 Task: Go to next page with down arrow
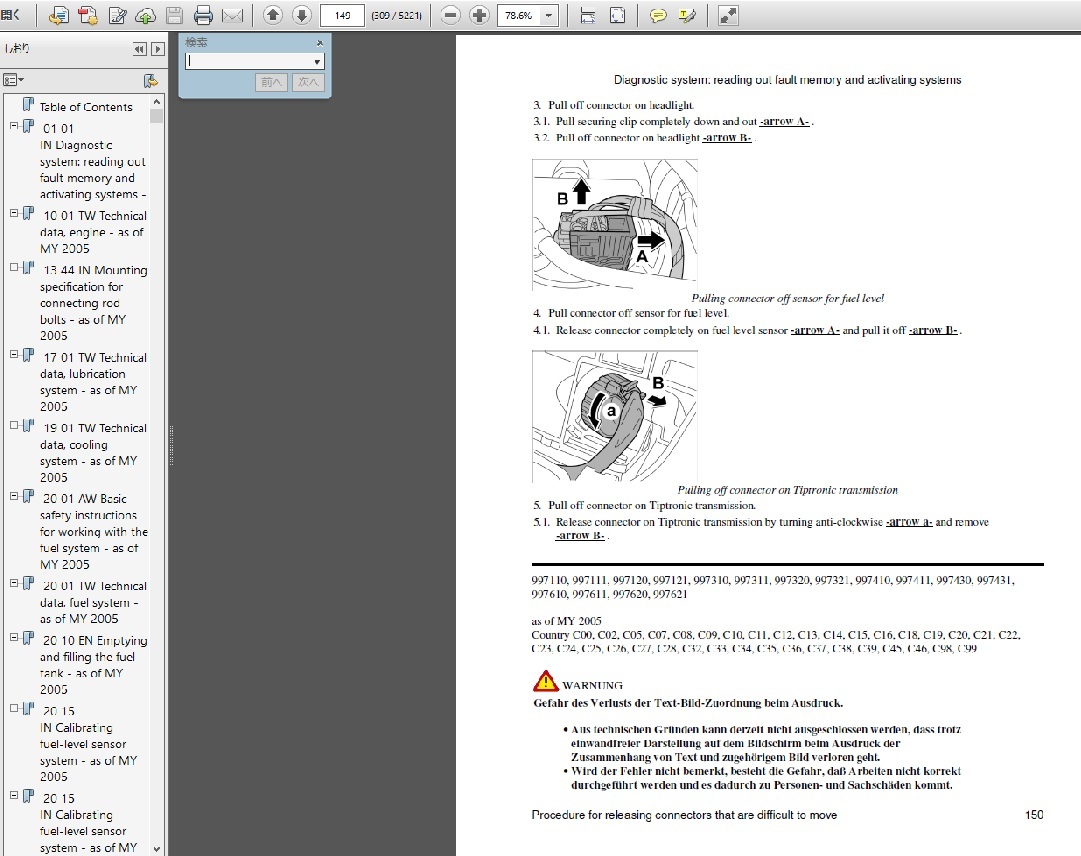coord(302,15)
